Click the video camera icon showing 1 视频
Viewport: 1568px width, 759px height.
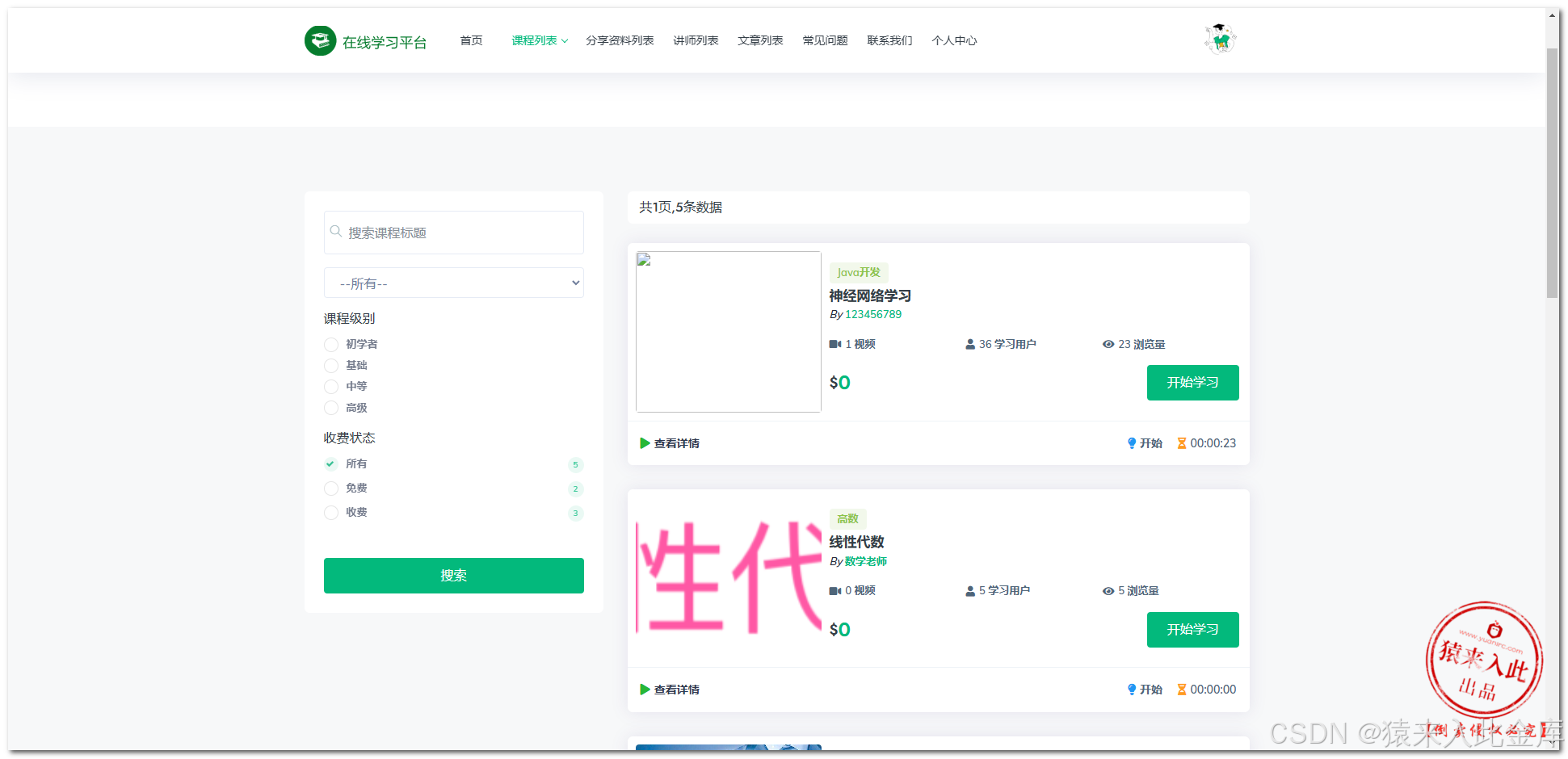(x=834, y=344)
